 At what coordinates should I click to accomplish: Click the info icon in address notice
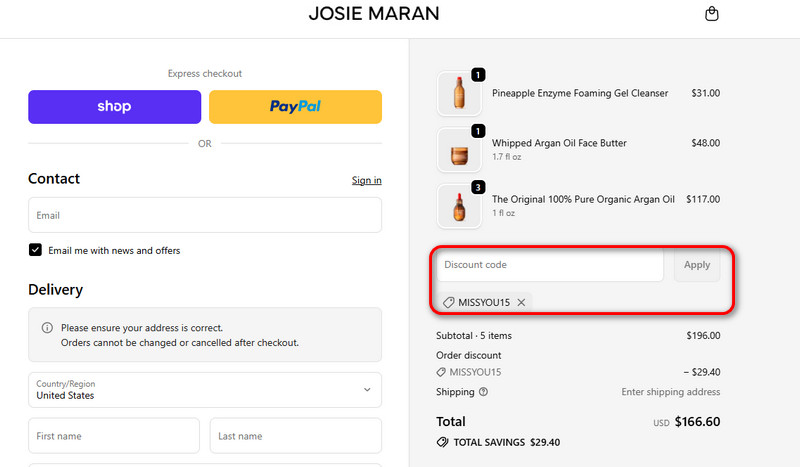[x=47, y=328]
